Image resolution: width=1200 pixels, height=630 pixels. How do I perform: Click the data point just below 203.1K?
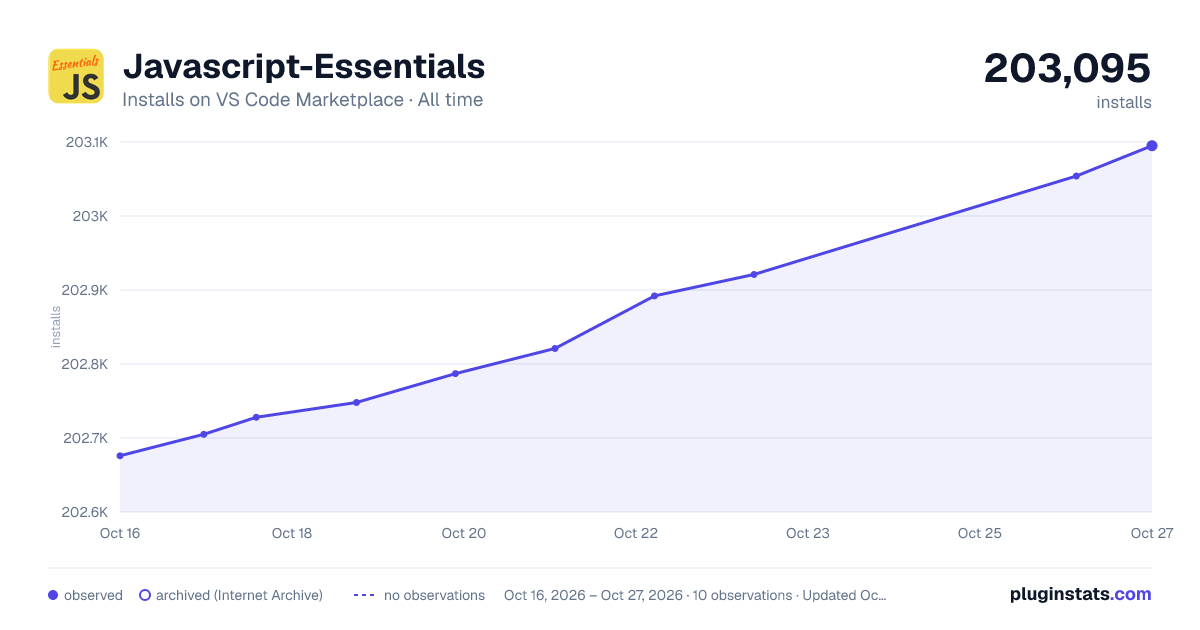point(1076,176)
